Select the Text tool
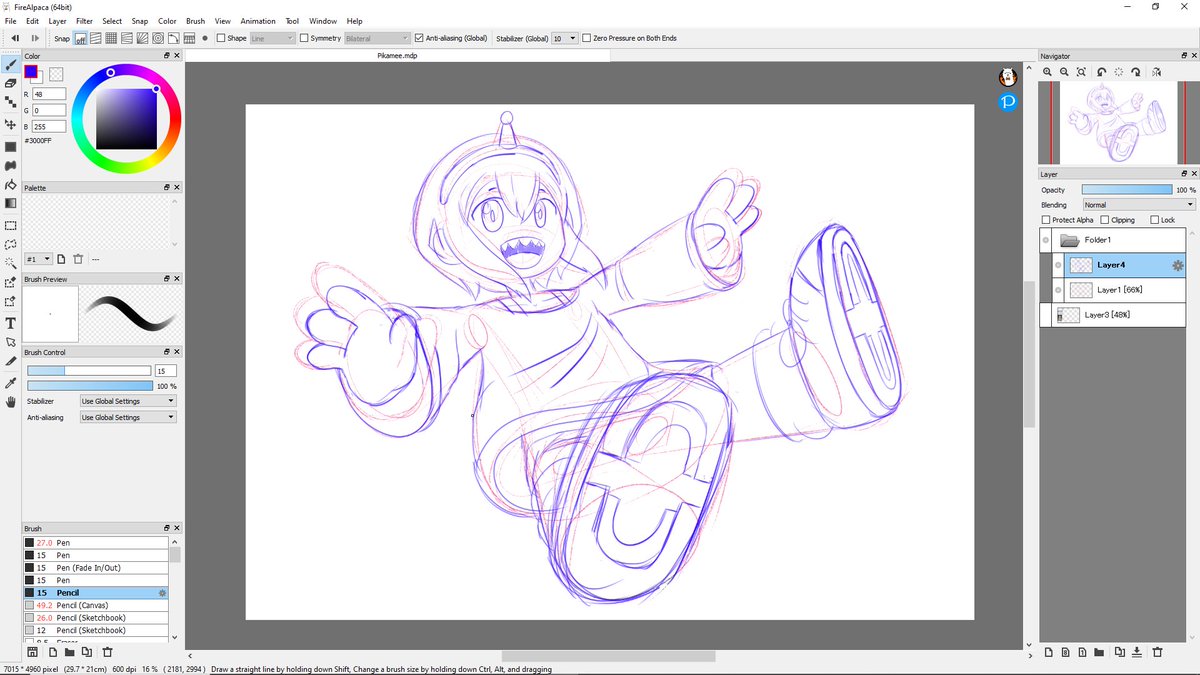This screenshot has width=1200, height=675. click(10, 323)
